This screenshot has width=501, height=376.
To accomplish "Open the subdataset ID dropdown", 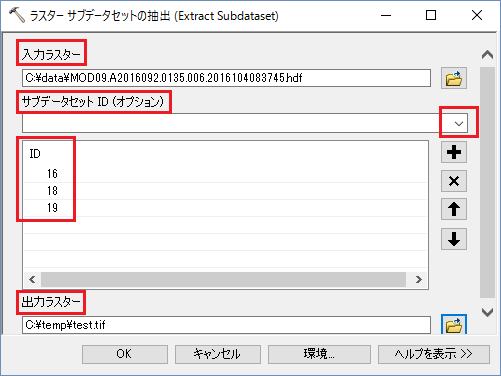I will pyautogui.click(x=459, y=124).
